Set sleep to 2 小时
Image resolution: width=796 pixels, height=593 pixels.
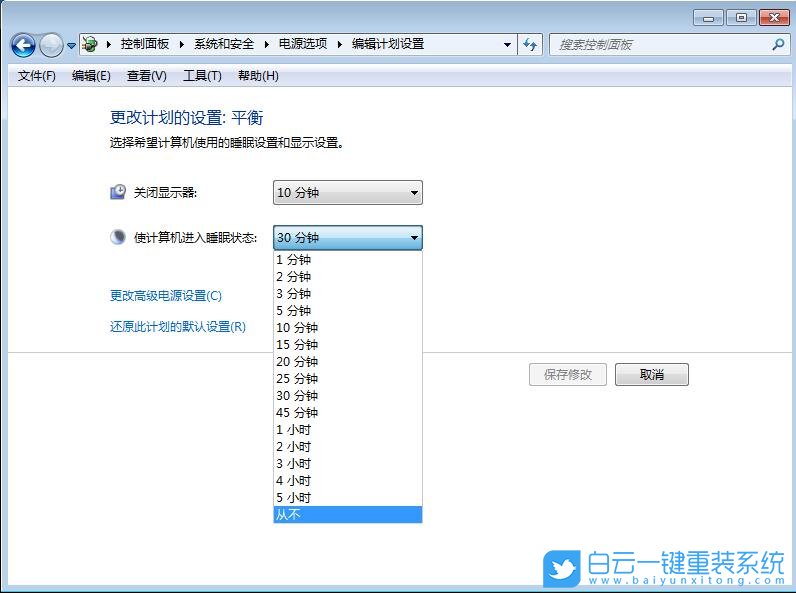[348, 447]
